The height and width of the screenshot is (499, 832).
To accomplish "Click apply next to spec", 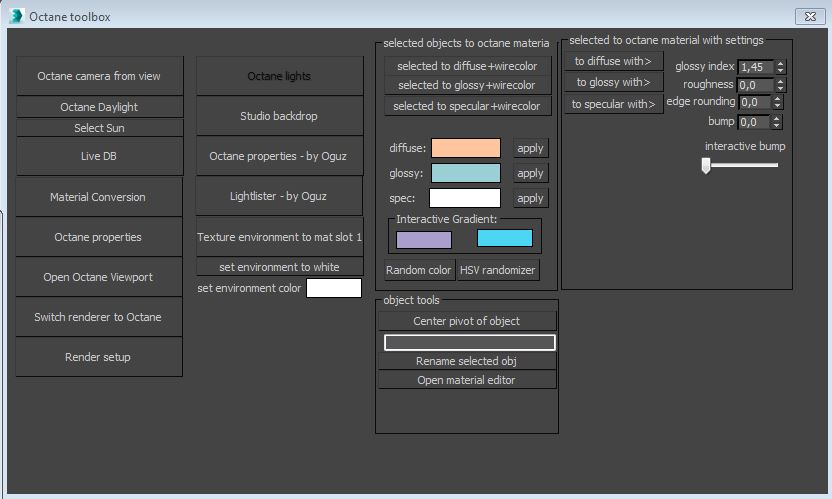I will (531, 198).
